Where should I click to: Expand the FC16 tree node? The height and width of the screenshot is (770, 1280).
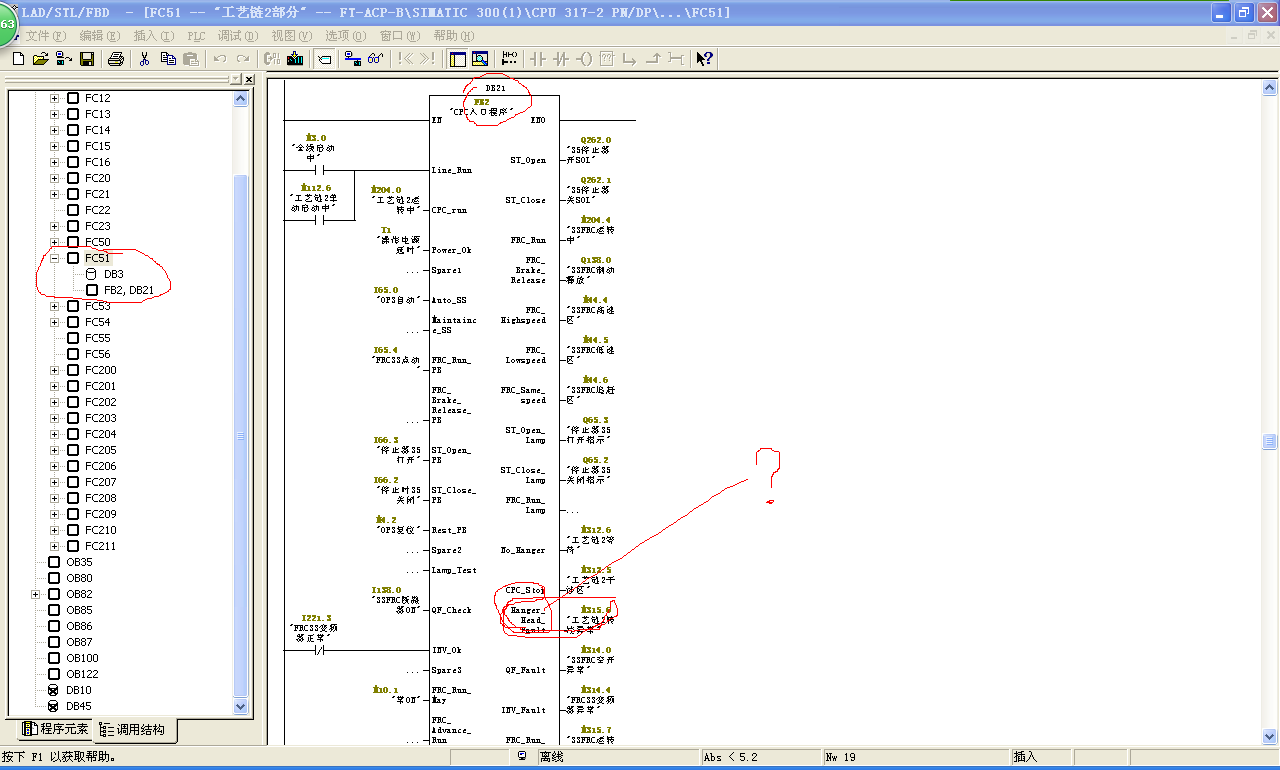tap(54, 162)
